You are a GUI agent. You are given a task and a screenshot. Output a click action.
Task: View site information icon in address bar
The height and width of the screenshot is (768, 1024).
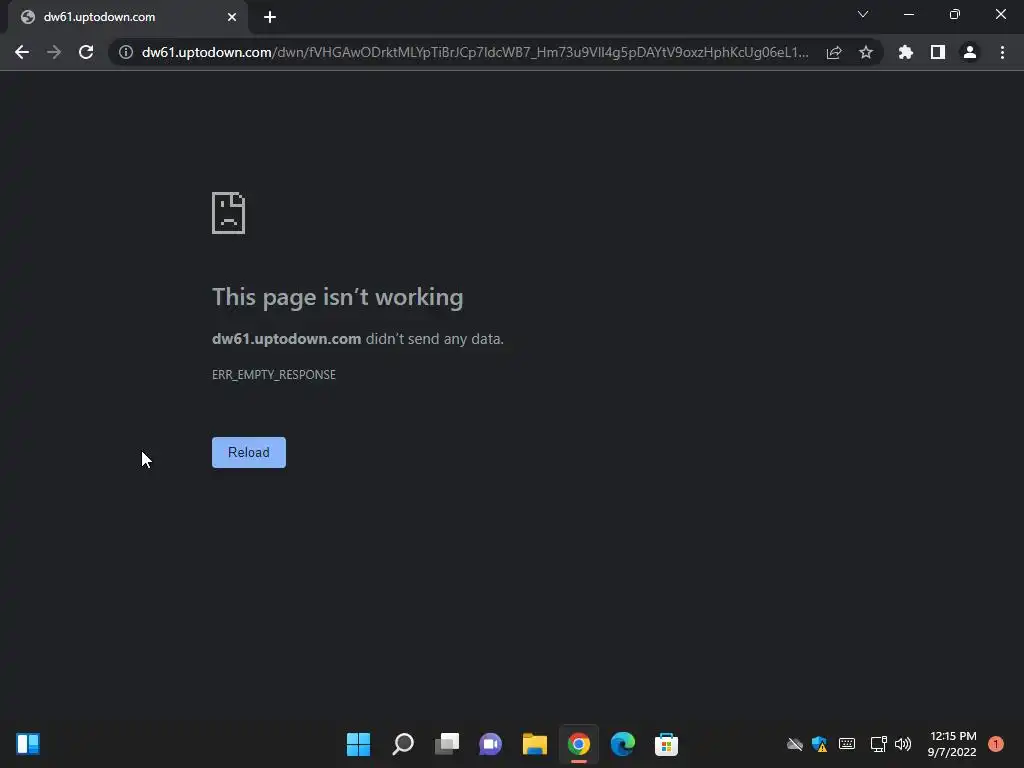pos(126,52)
